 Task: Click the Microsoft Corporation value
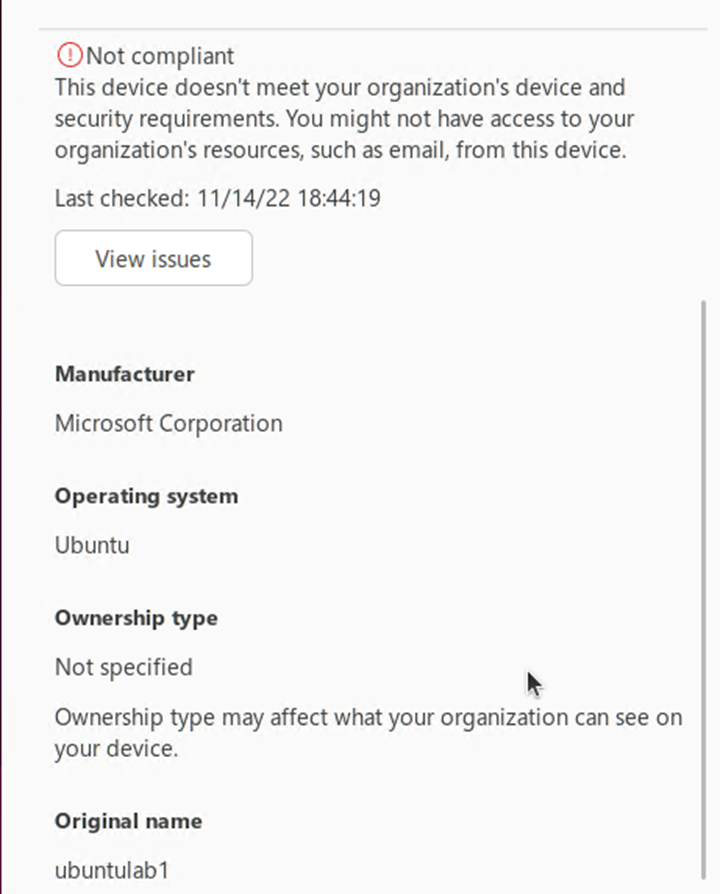tap(168, 423)
